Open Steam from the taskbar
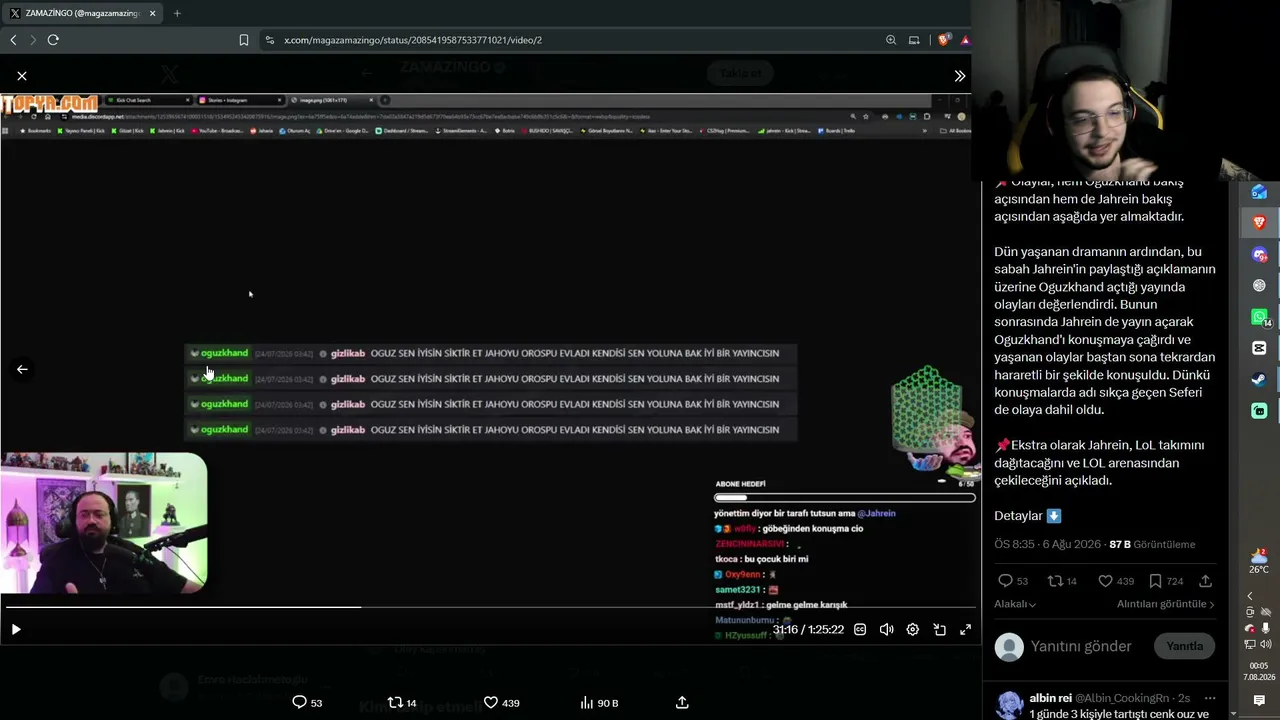The height and width of the screenshot is (720, 1280). click(x=1259, y=379)
